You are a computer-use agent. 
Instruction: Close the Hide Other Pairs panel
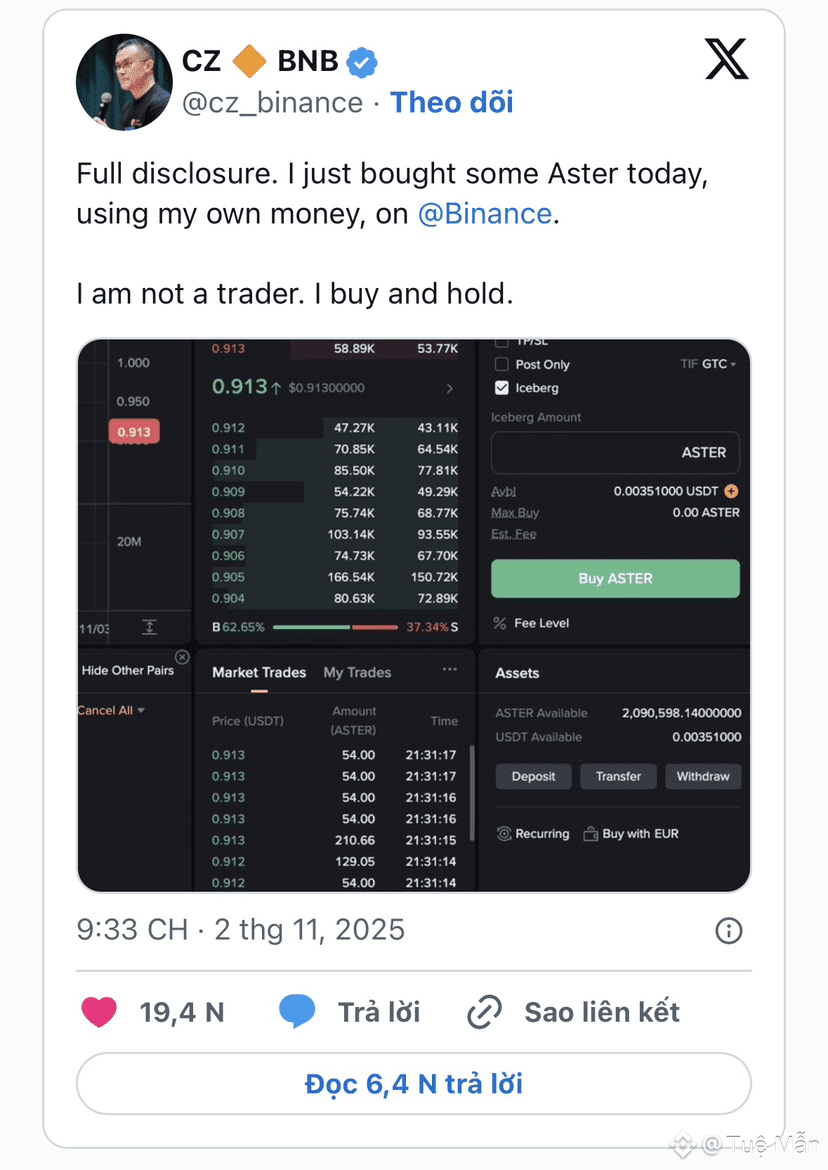(182, 657)
